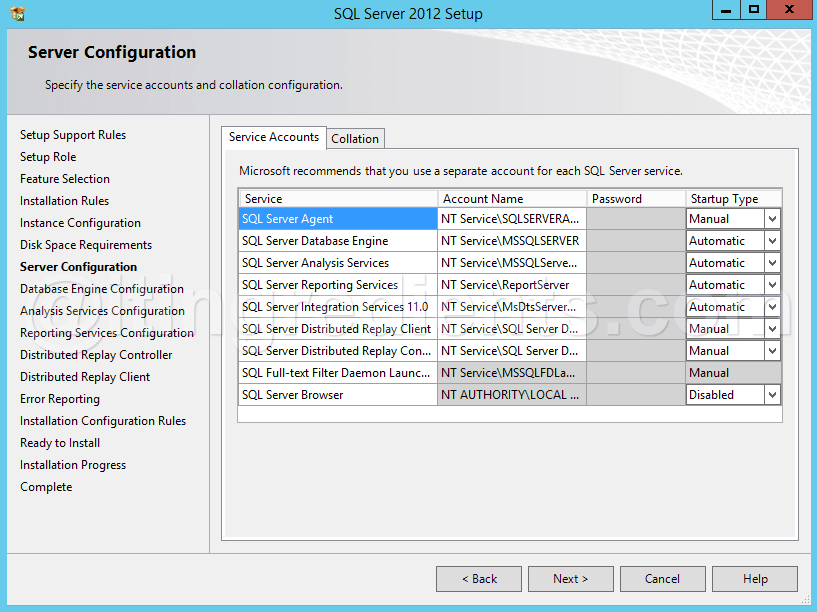Open Reporting Services startup type dropdown
This screenshot has height=612, width=817.
pyautogui.click(x=772, y=285)
